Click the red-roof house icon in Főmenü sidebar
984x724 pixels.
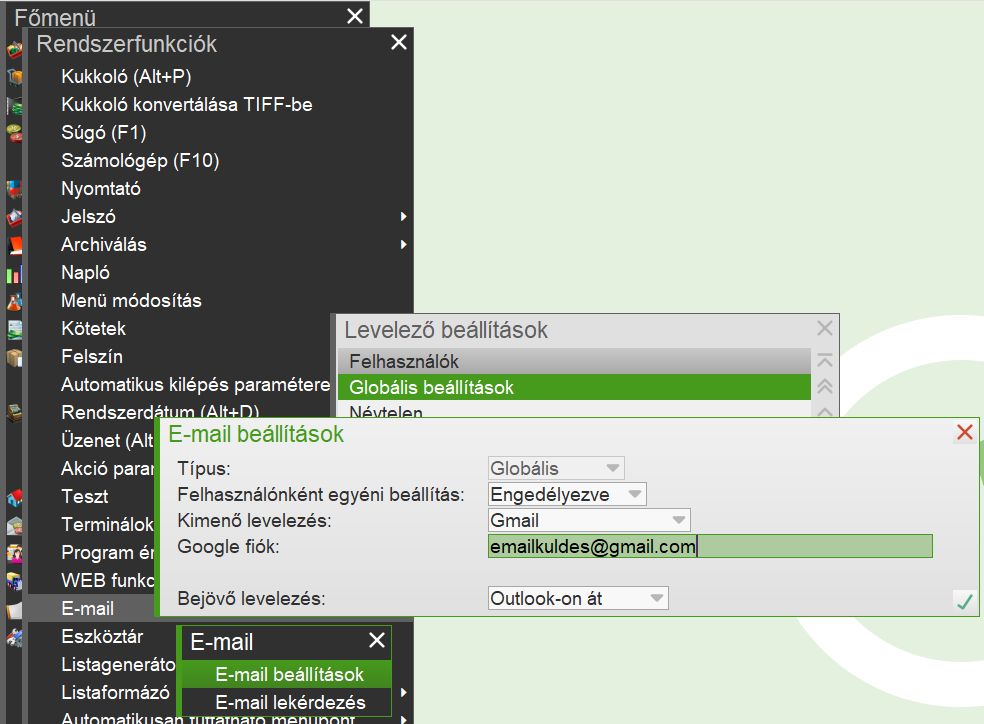[x=14, y=498]
